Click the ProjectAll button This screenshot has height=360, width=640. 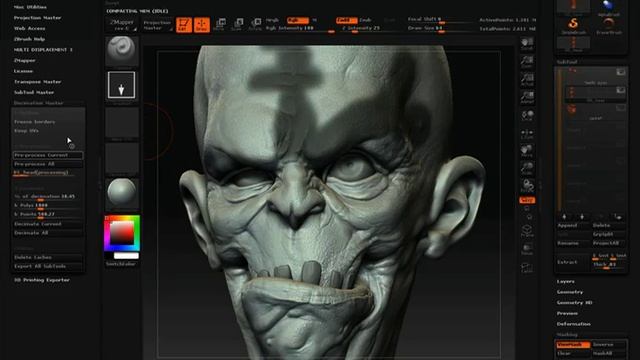(609, 243)
